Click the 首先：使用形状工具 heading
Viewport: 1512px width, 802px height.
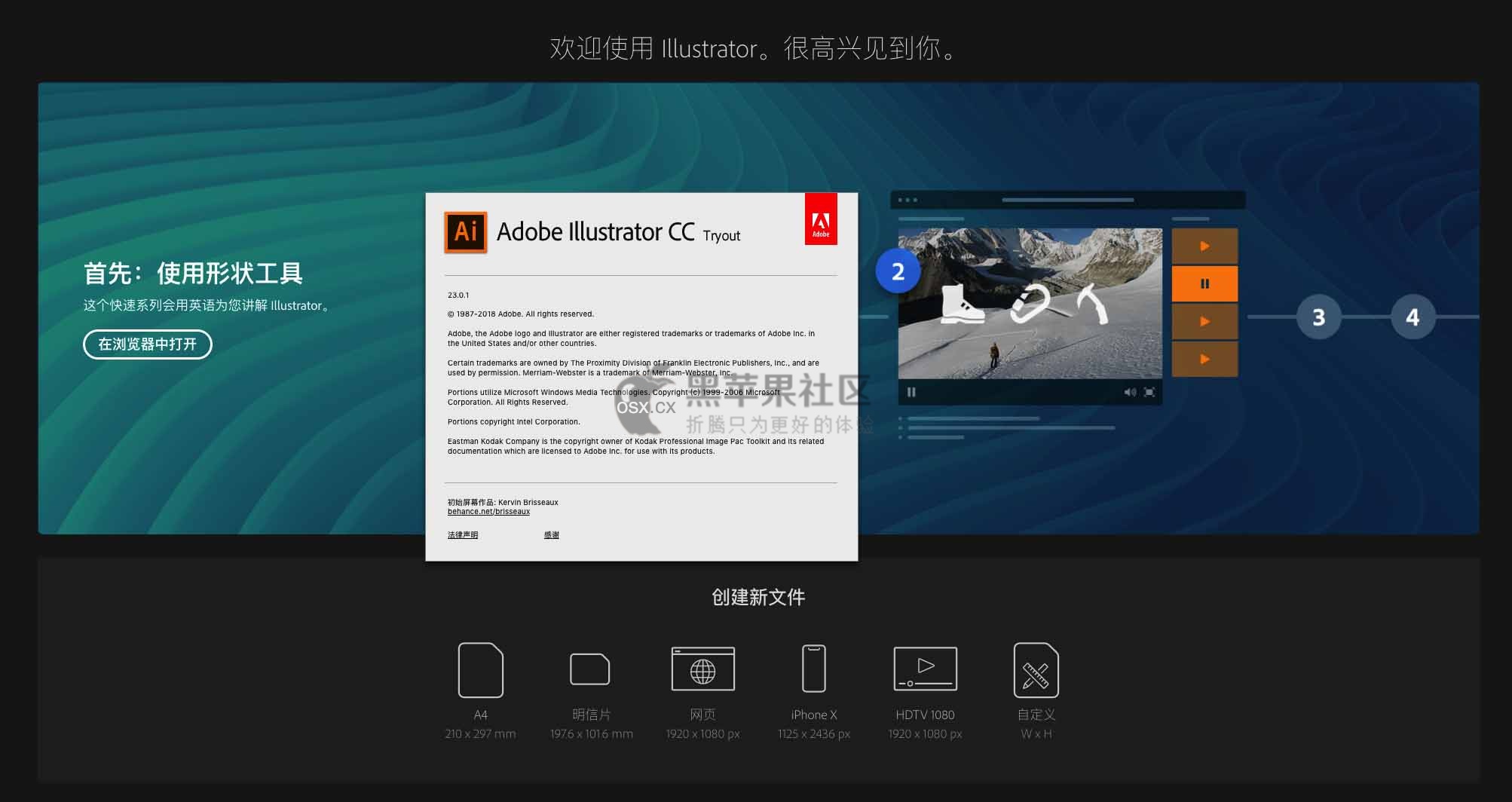(193, 273)
